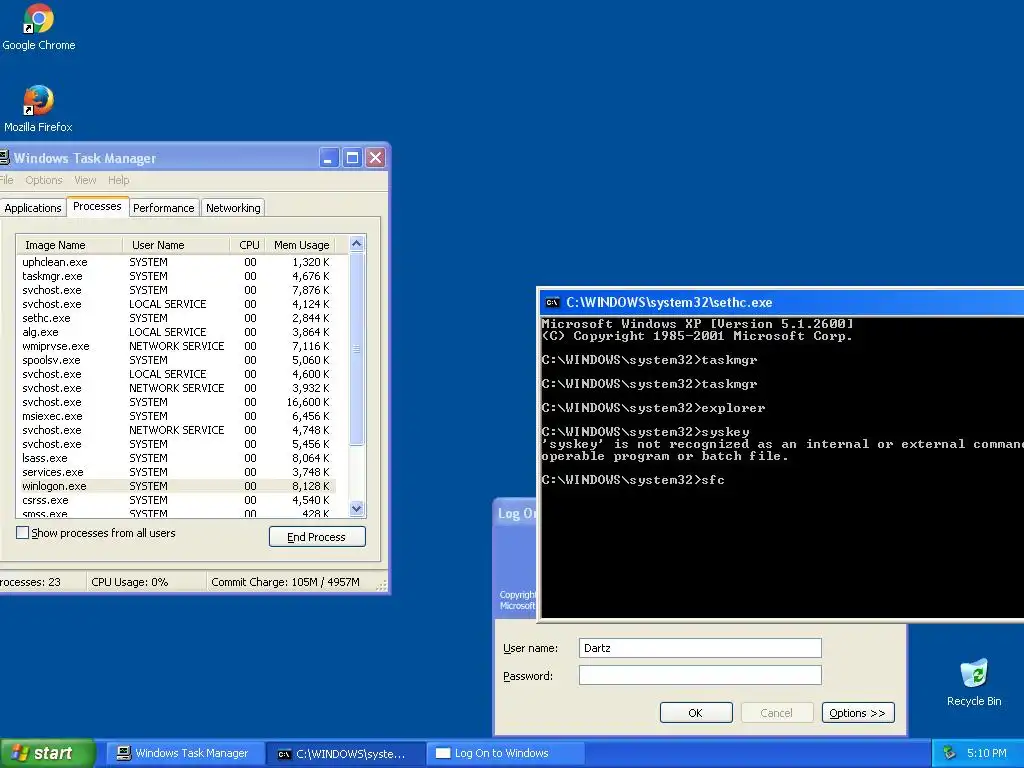Sort processes by User Name column

click(176, 245)
